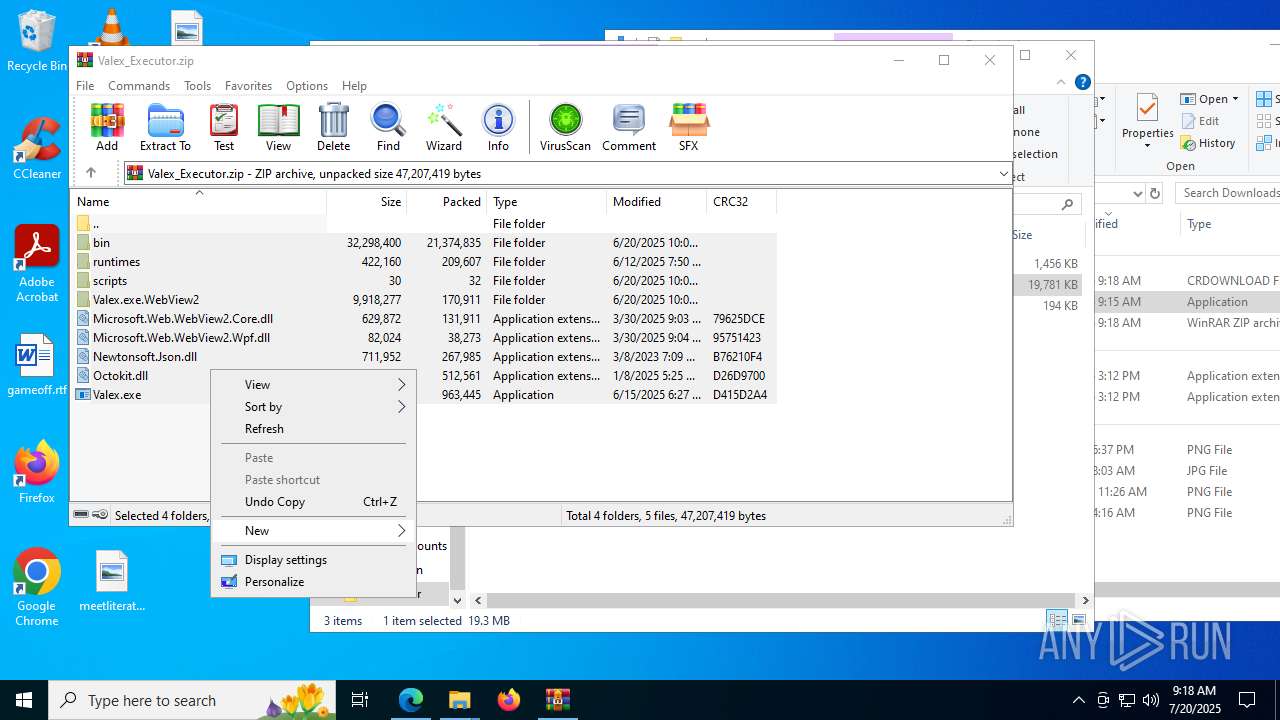Add a Comment to the archive
This screenshot has height=720, width=1280.
tap(629, 127)
